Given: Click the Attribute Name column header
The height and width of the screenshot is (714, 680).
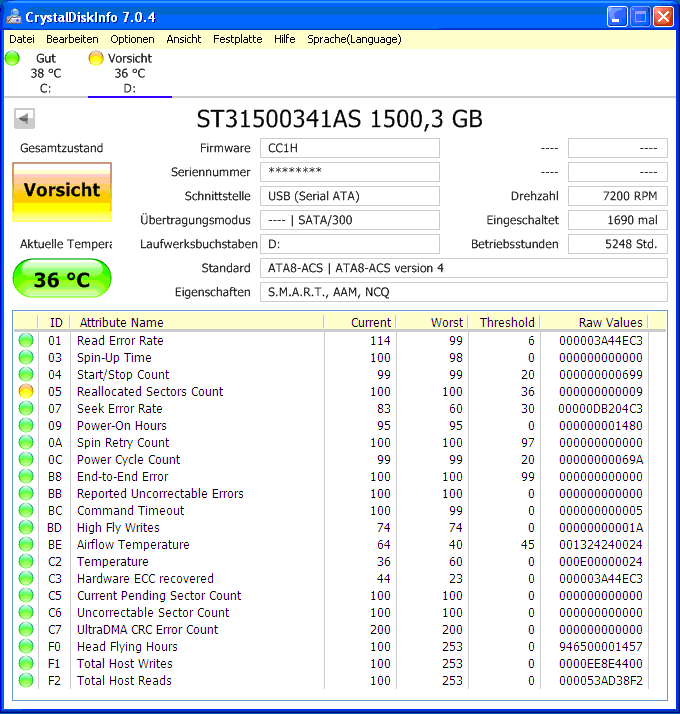Looking at the screenshot, I should tap(197, 322).
